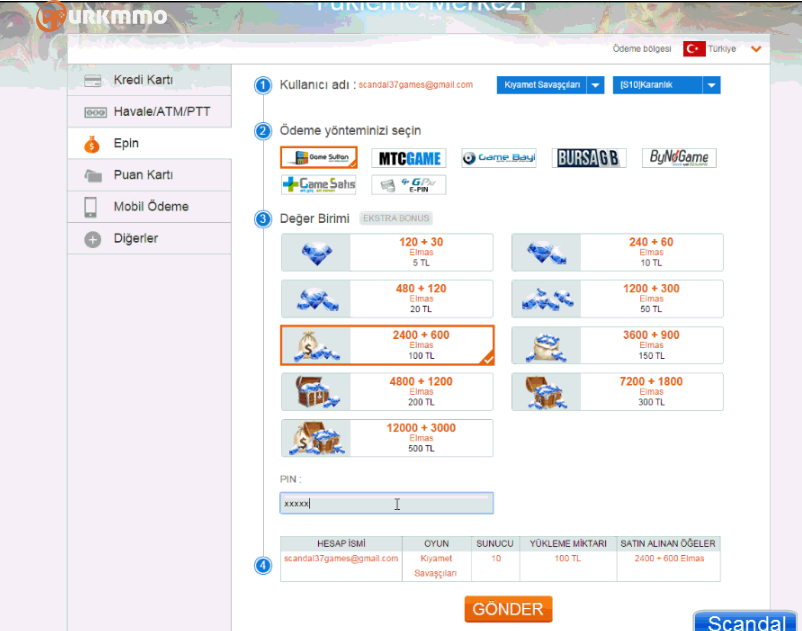Select GPay E-PIN payment method
Image resolution: width=802 pixels, height=631 pixels.
409,185
